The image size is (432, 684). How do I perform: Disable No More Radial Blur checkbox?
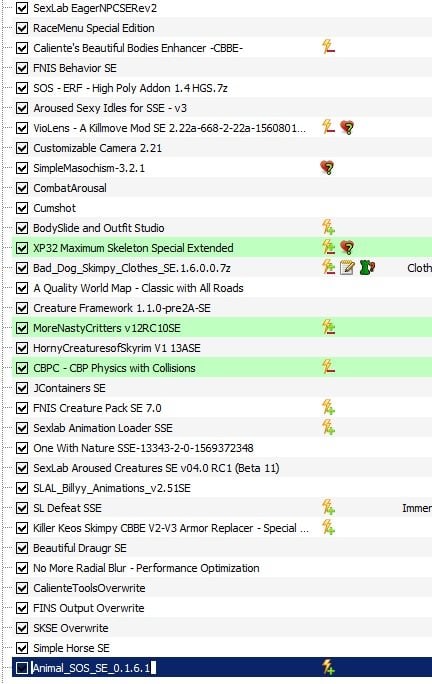(x=22, y=568)
